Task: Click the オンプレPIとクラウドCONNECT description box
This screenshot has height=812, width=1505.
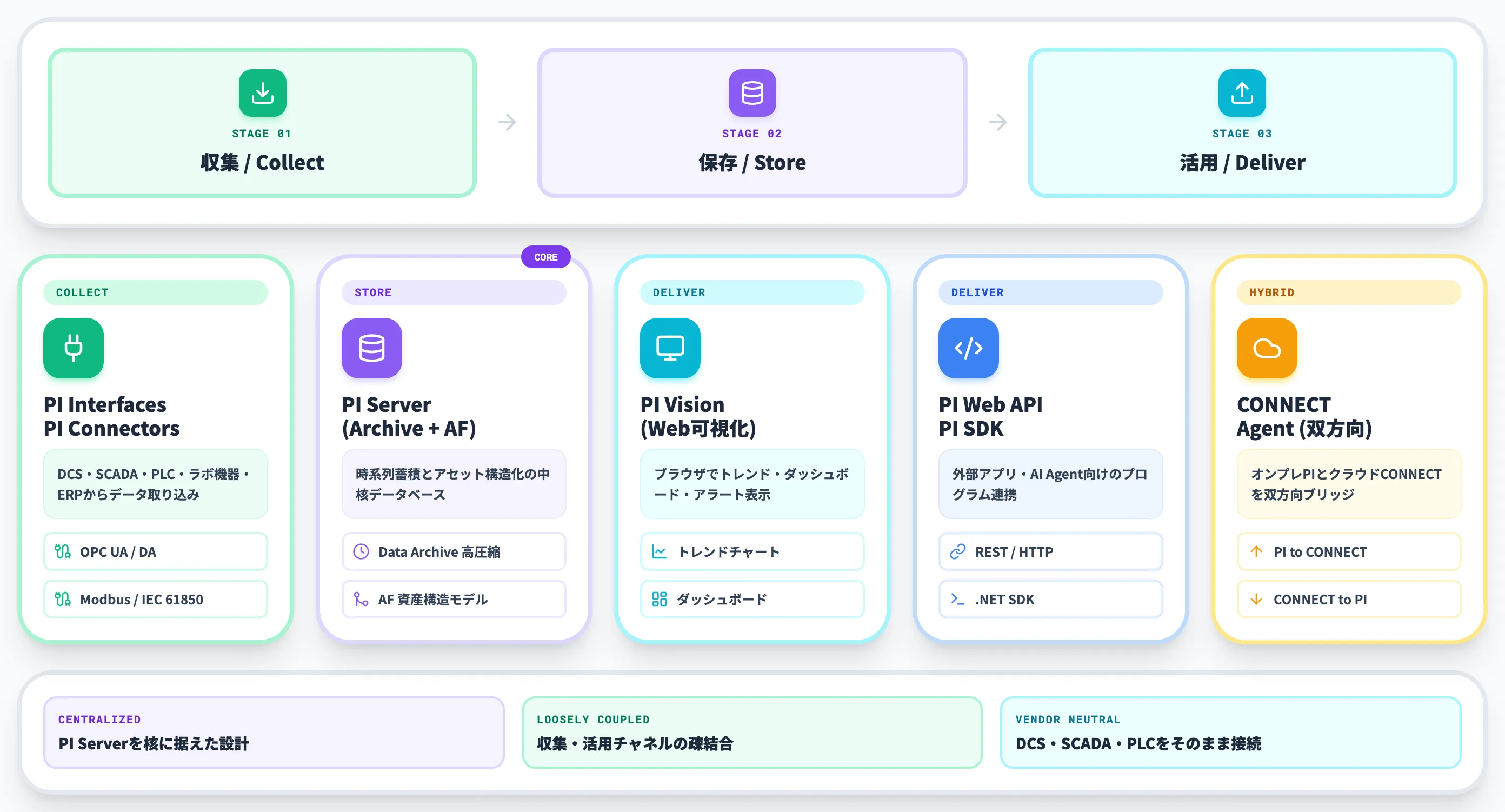Action: coord(1349,484)
